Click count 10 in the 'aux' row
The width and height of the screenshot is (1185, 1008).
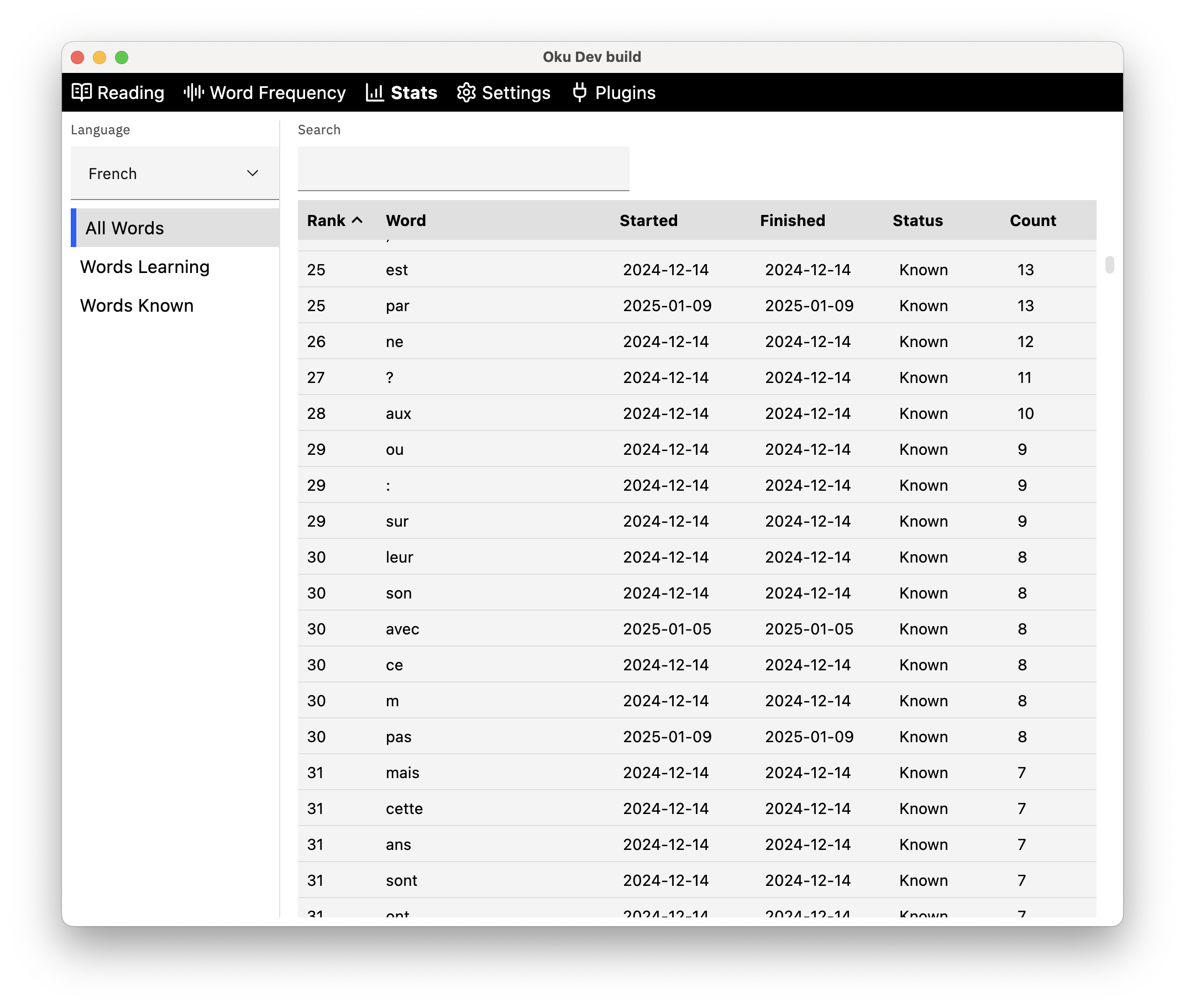(1025, 414)
